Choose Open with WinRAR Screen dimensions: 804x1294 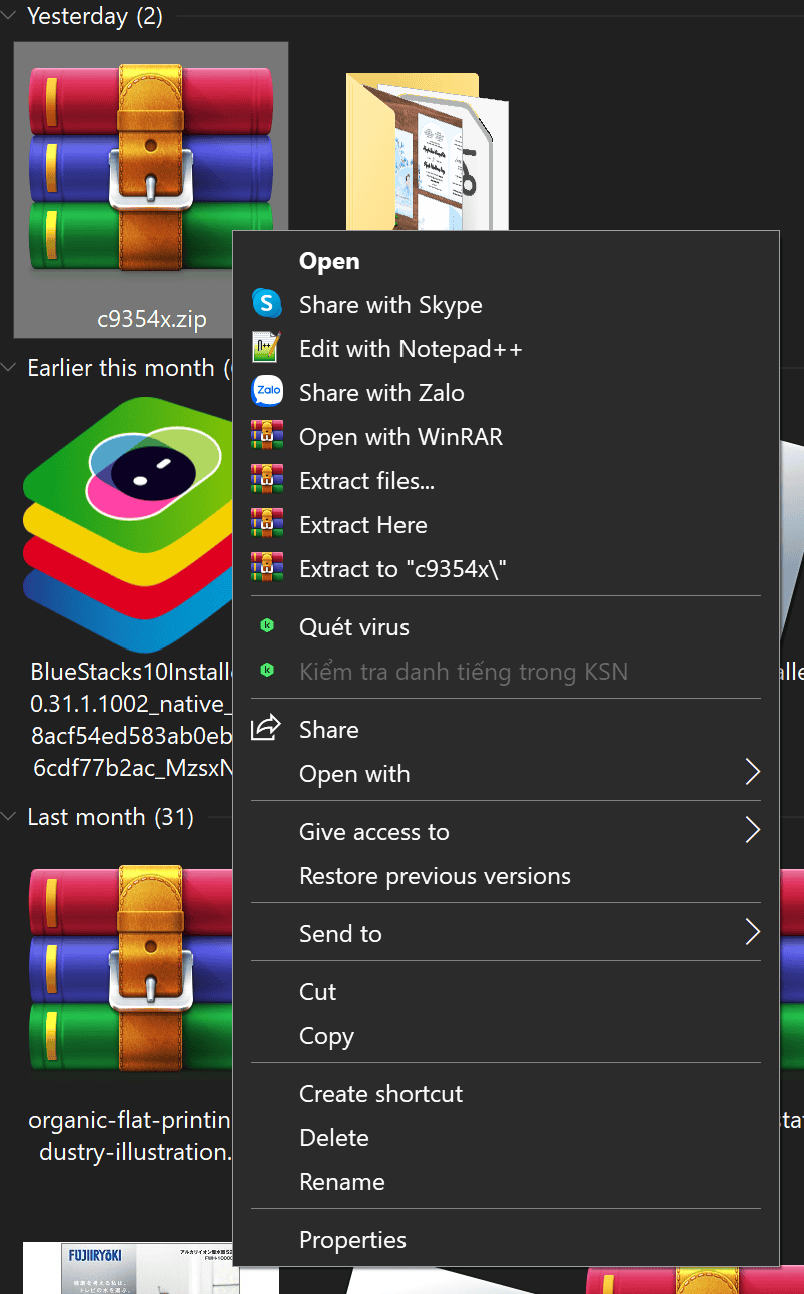click(400, 437)
